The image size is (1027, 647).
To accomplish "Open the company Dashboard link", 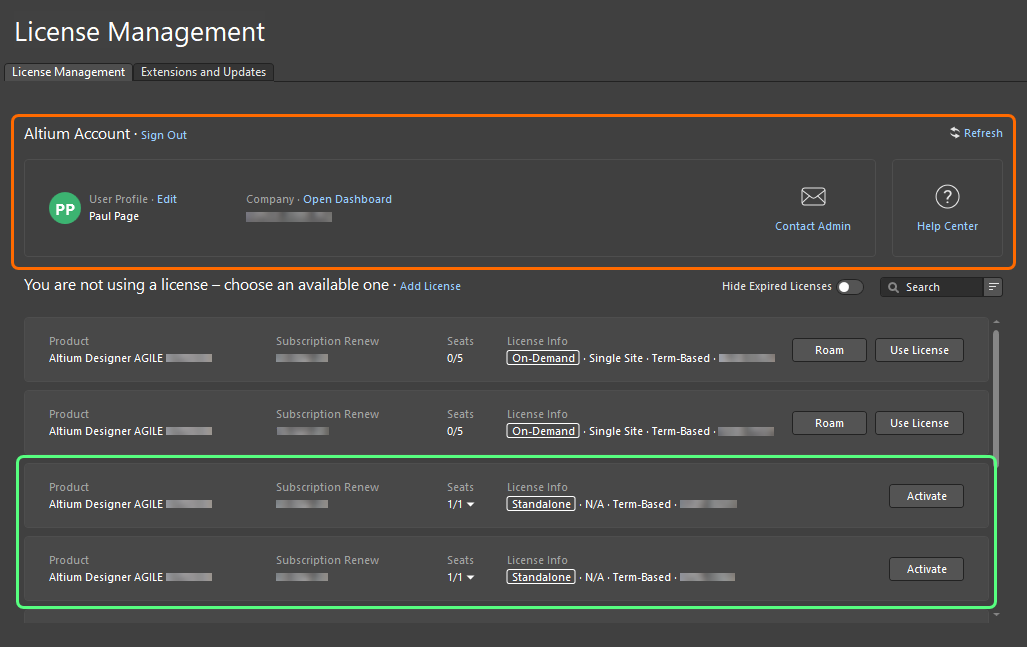I will point(347,198).
